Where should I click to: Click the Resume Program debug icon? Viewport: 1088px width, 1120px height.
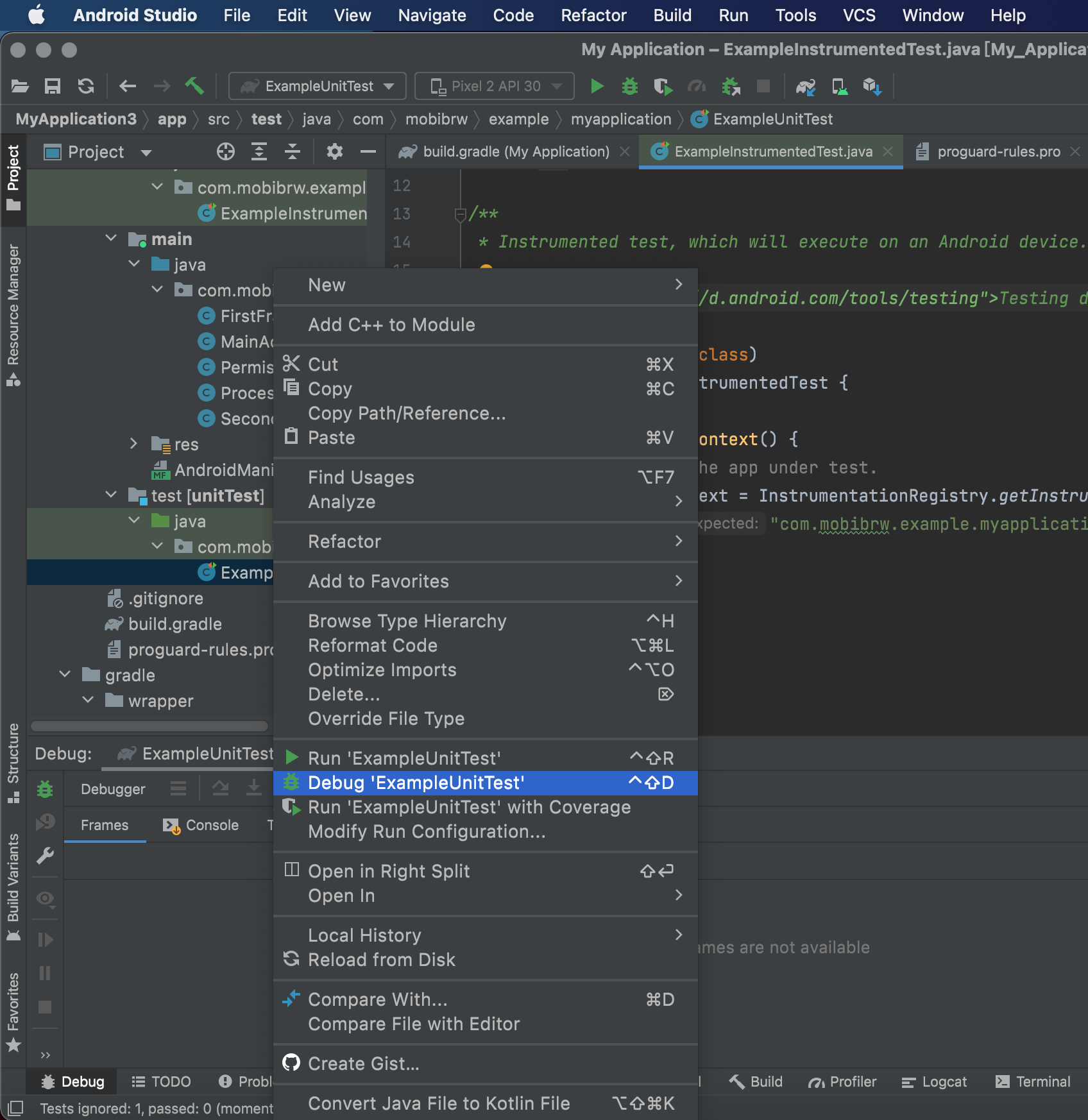pyautogui.click(x=45, y=940)
